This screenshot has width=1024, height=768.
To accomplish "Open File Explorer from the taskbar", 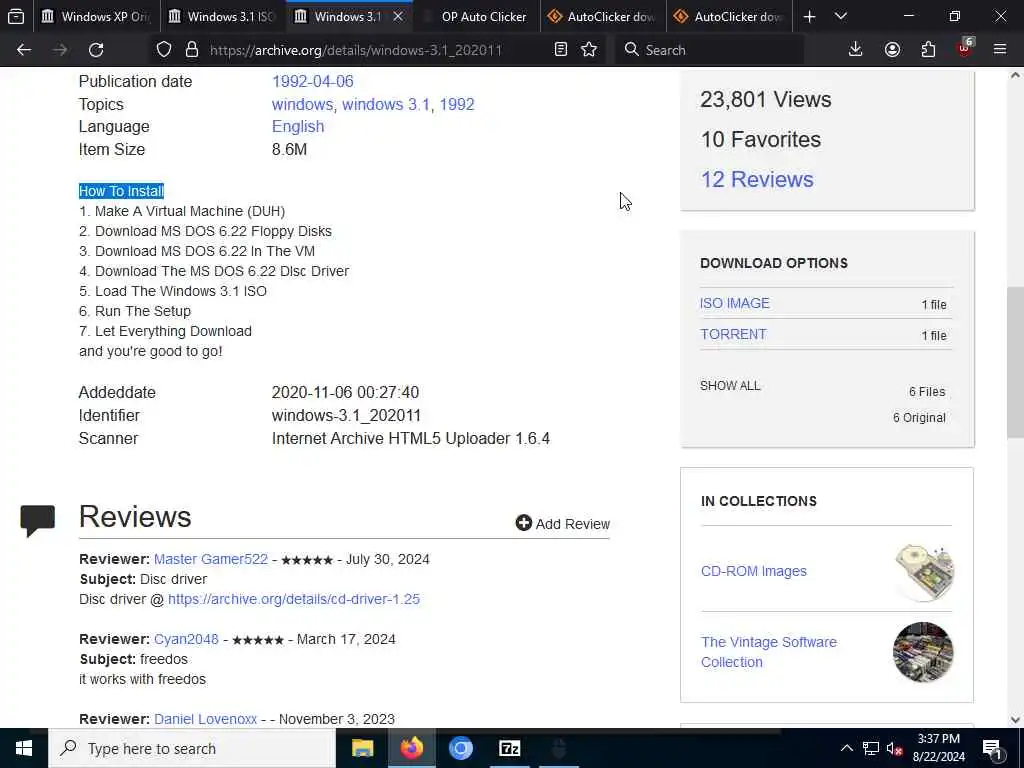I will tap(362, 748).
